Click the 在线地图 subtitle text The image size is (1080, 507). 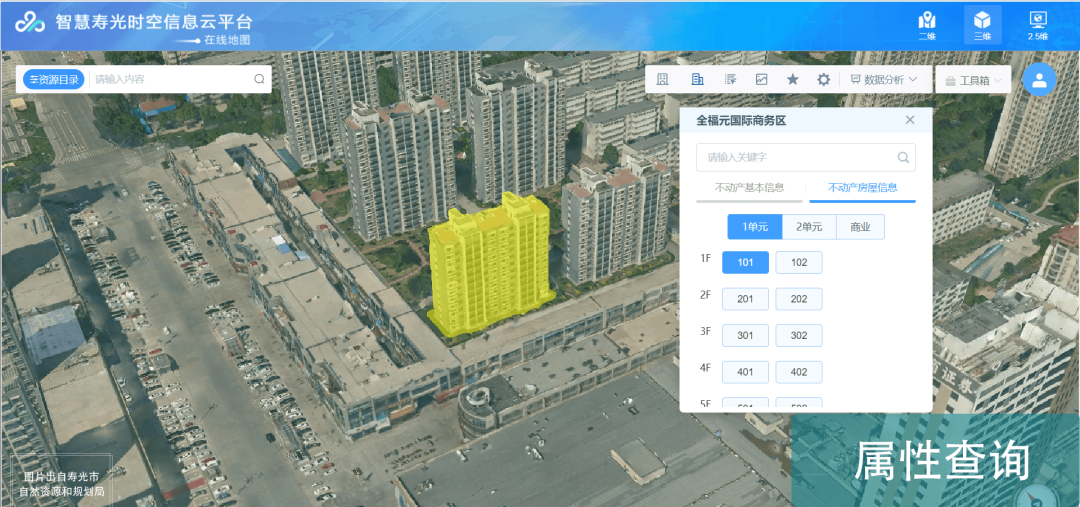227,40
